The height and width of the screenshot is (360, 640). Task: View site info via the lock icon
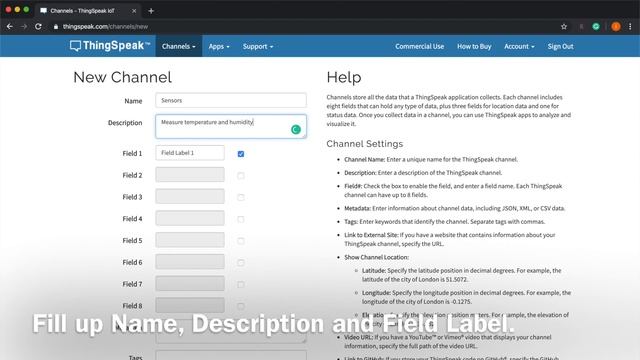tap(56, 27)
